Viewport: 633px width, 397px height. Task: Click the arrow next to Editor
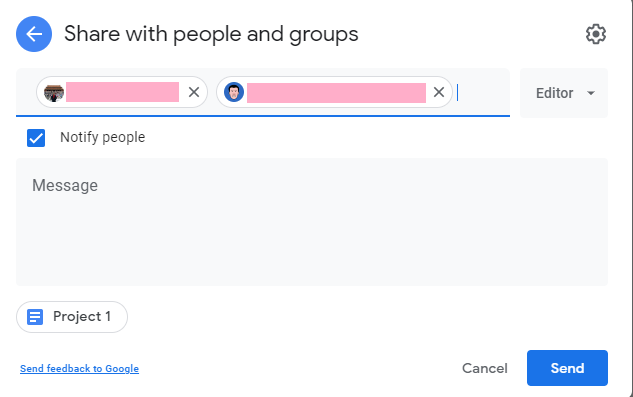[591, 93]
